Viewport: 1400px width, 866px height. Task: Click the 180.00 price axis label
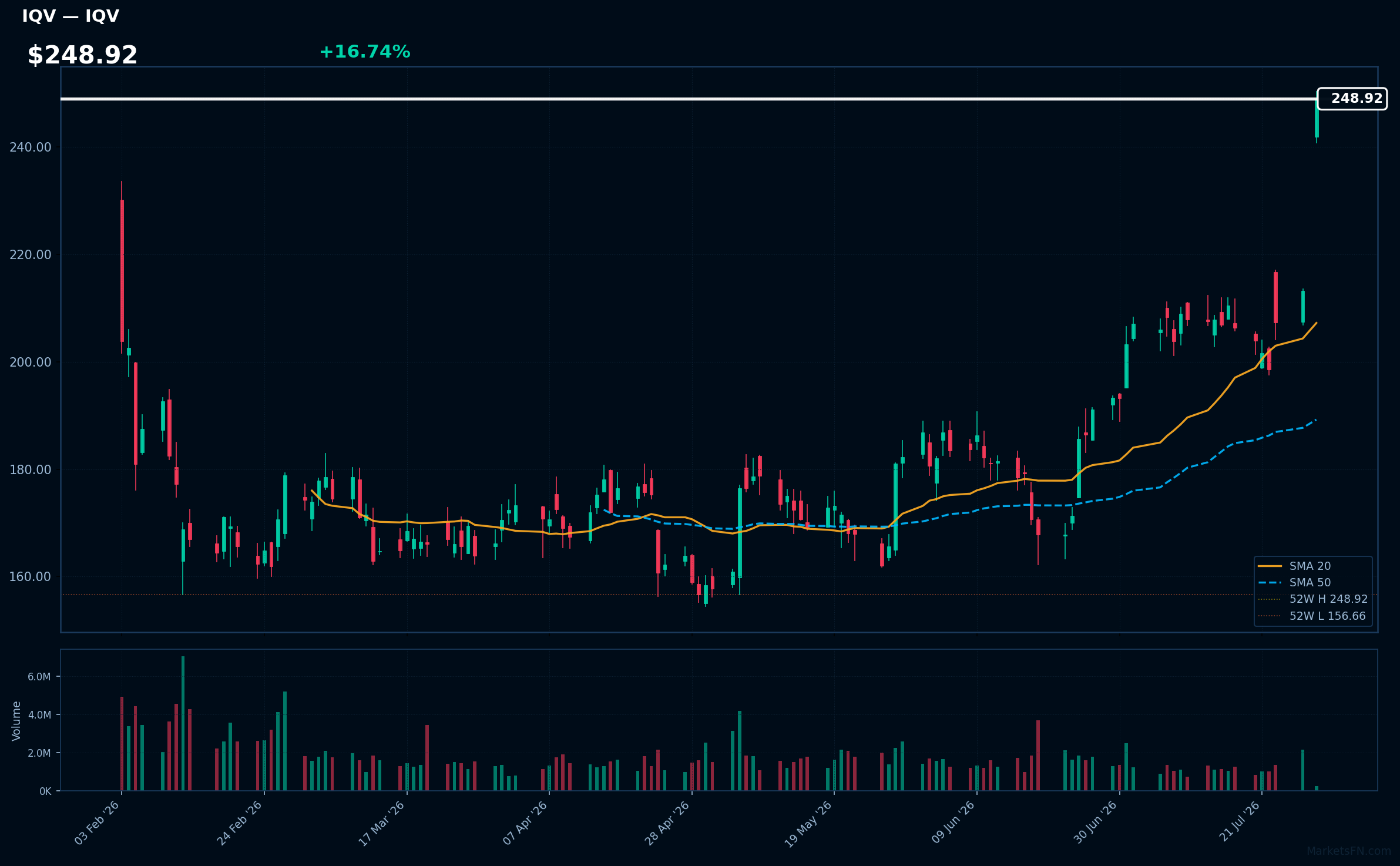(31, 469)
